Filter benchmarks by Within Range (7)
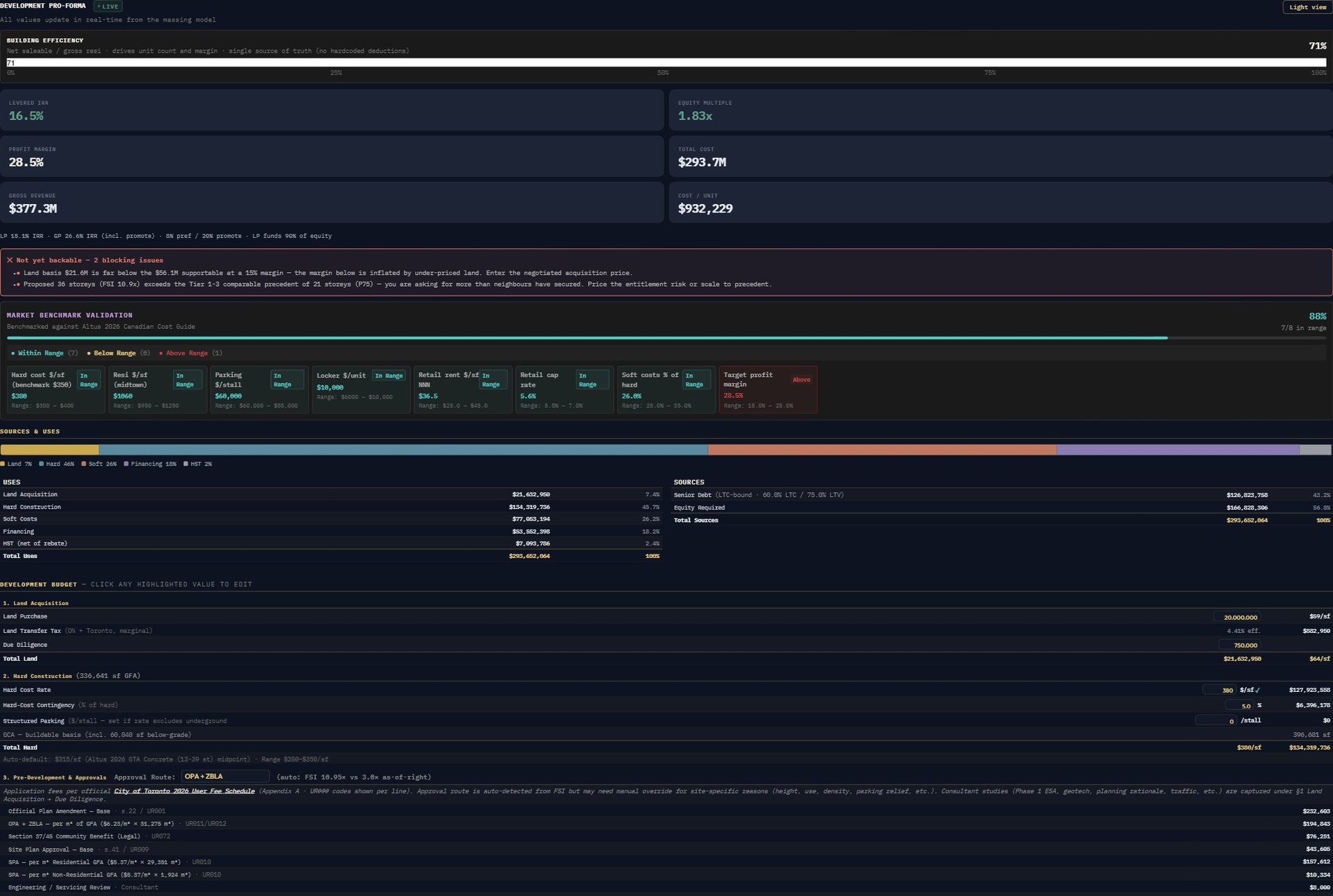 point(44,353)
